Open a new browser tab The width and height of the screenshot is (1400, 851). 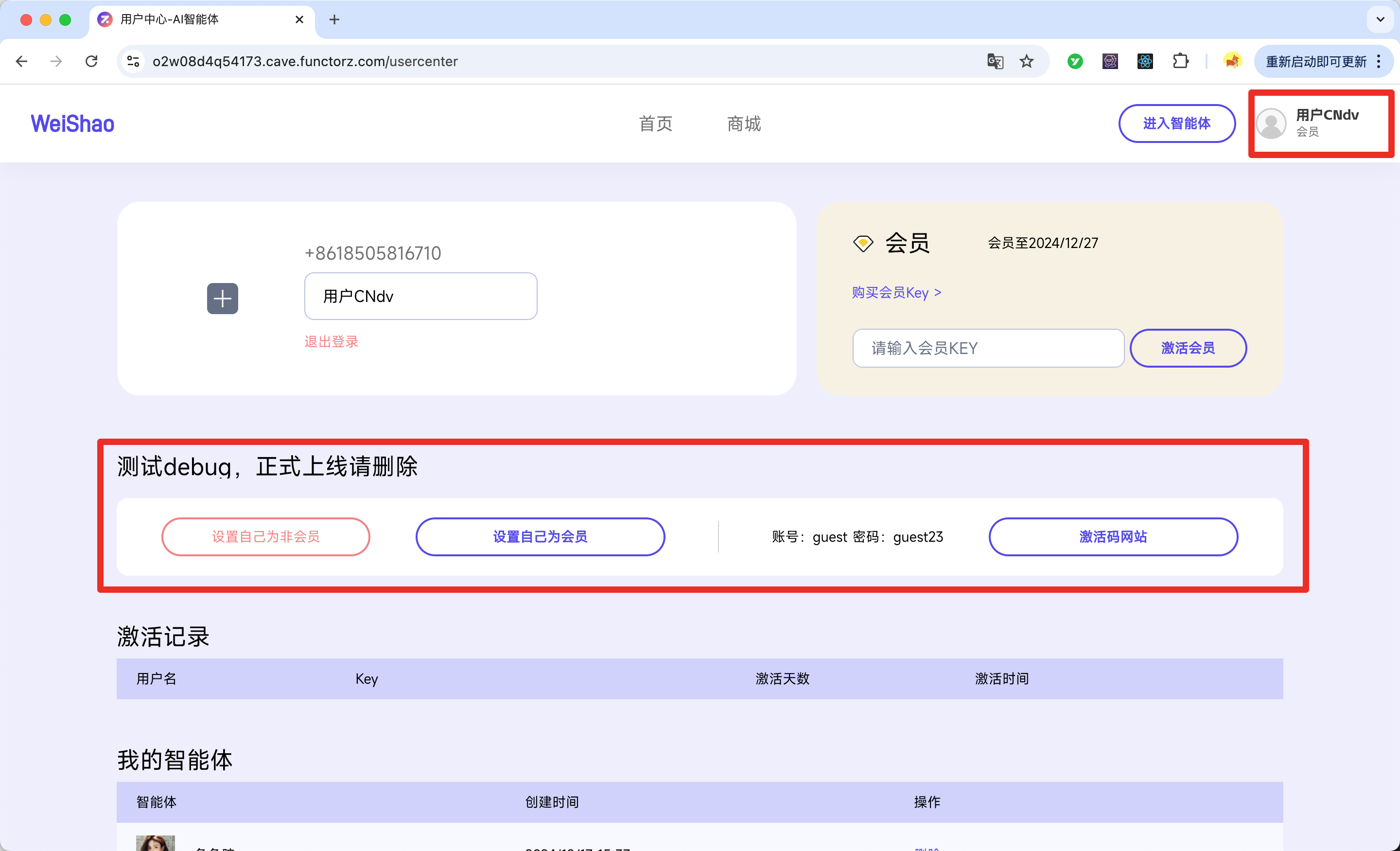tap(334, 20)
